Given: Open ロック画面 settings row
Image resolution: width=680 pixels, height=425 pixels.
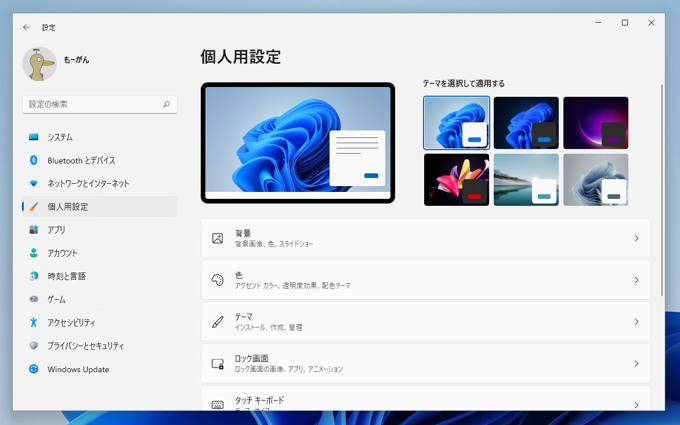Looking at the screenshot, I should coord(425,363).
